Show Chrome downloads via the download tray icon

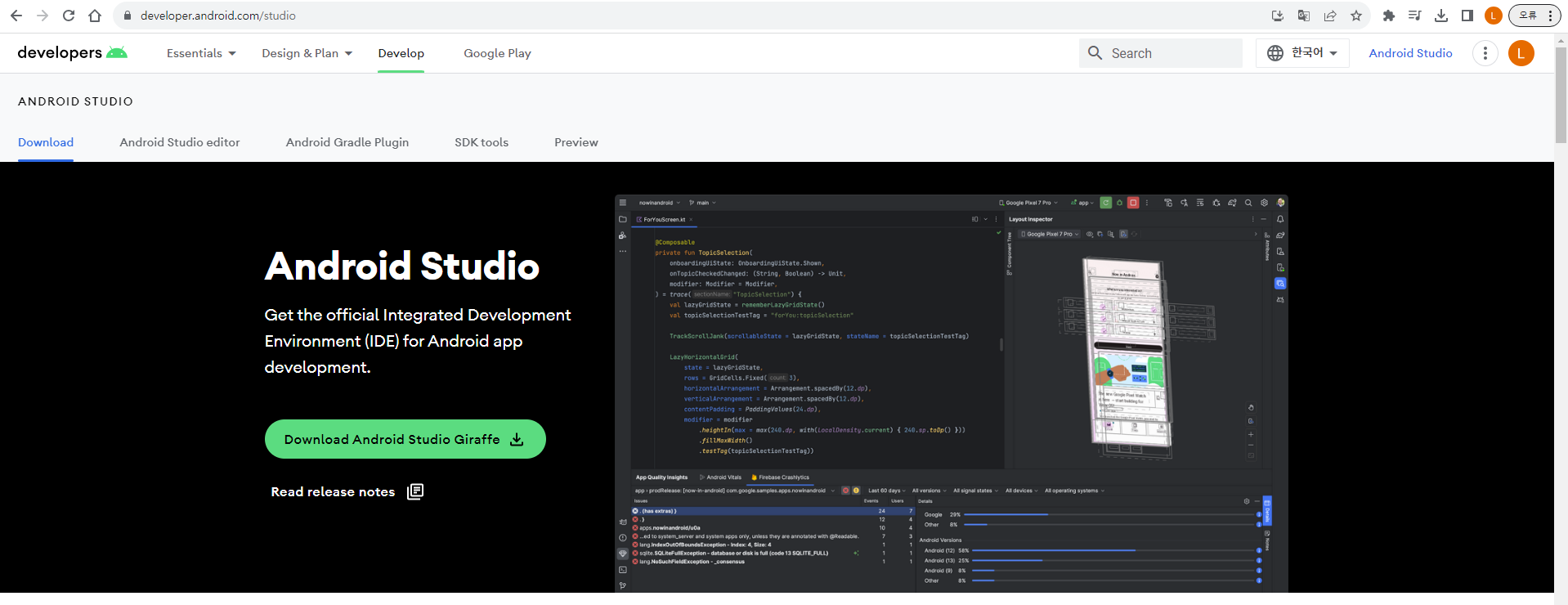(1441, 16)
